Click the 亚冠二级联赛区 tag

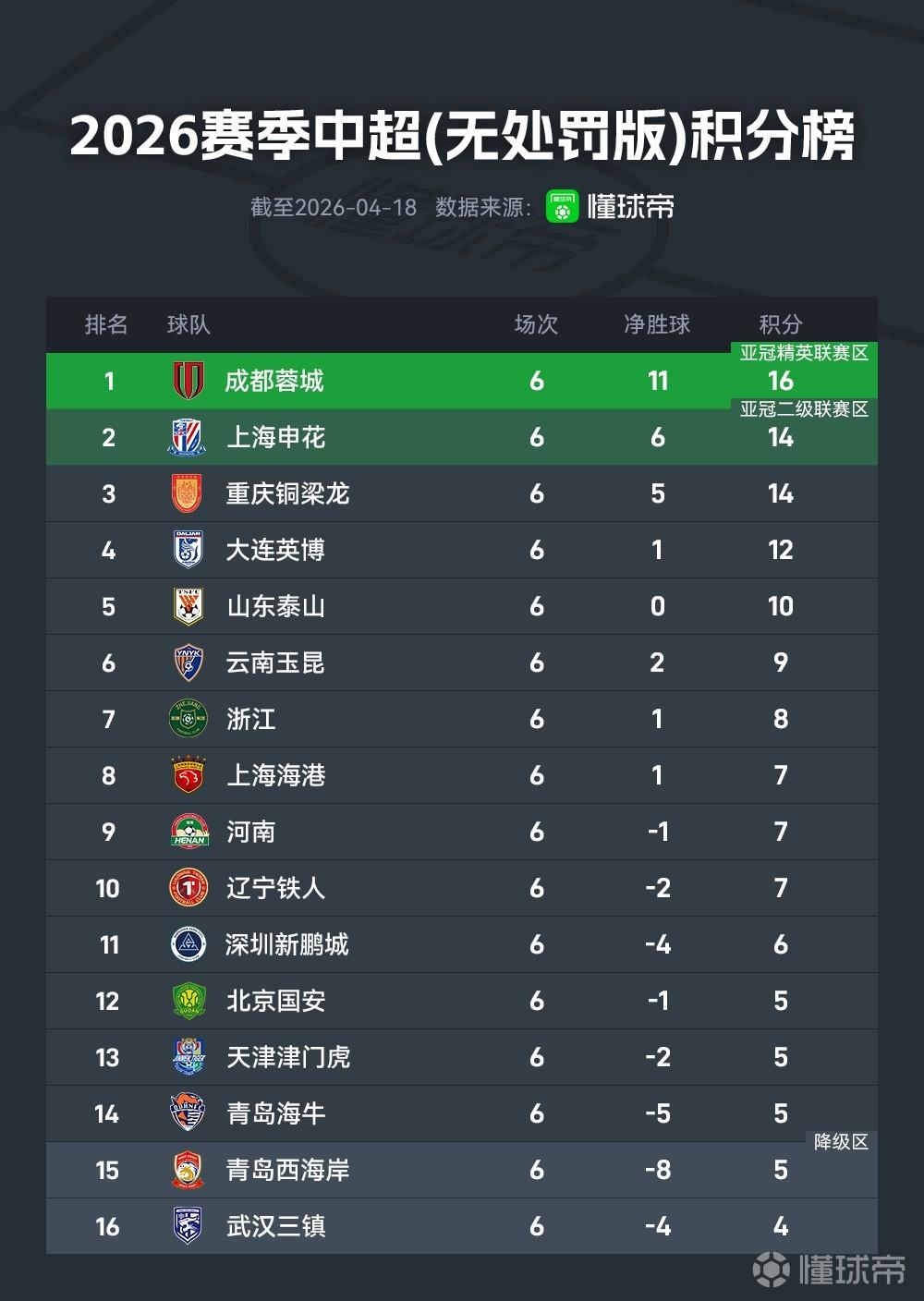(804, 409)
